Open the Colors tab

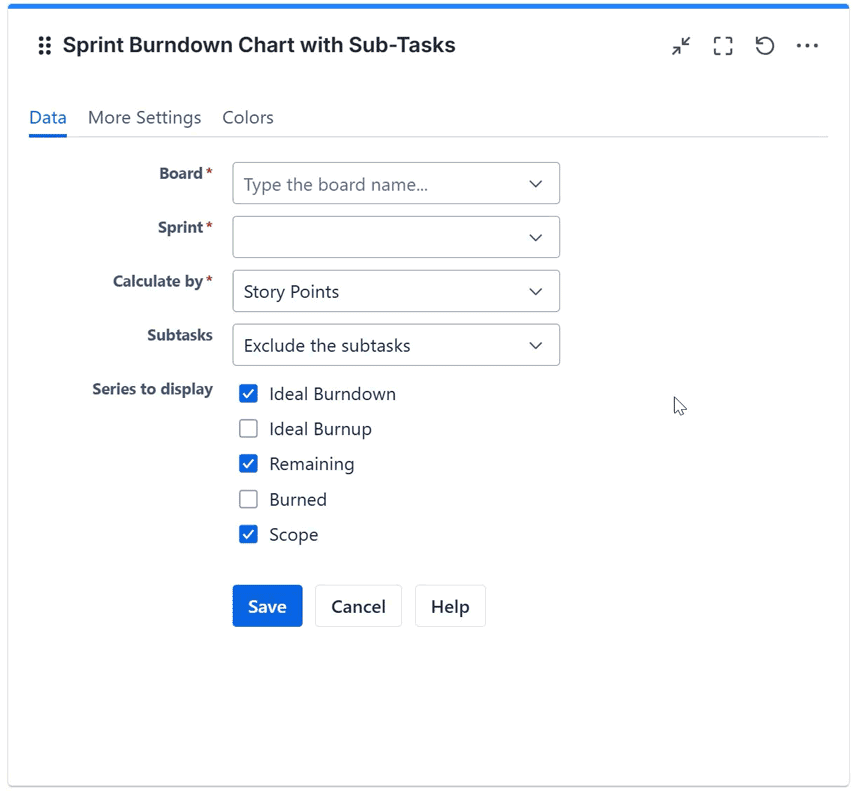pyautogui.click(x=247, y=117)
